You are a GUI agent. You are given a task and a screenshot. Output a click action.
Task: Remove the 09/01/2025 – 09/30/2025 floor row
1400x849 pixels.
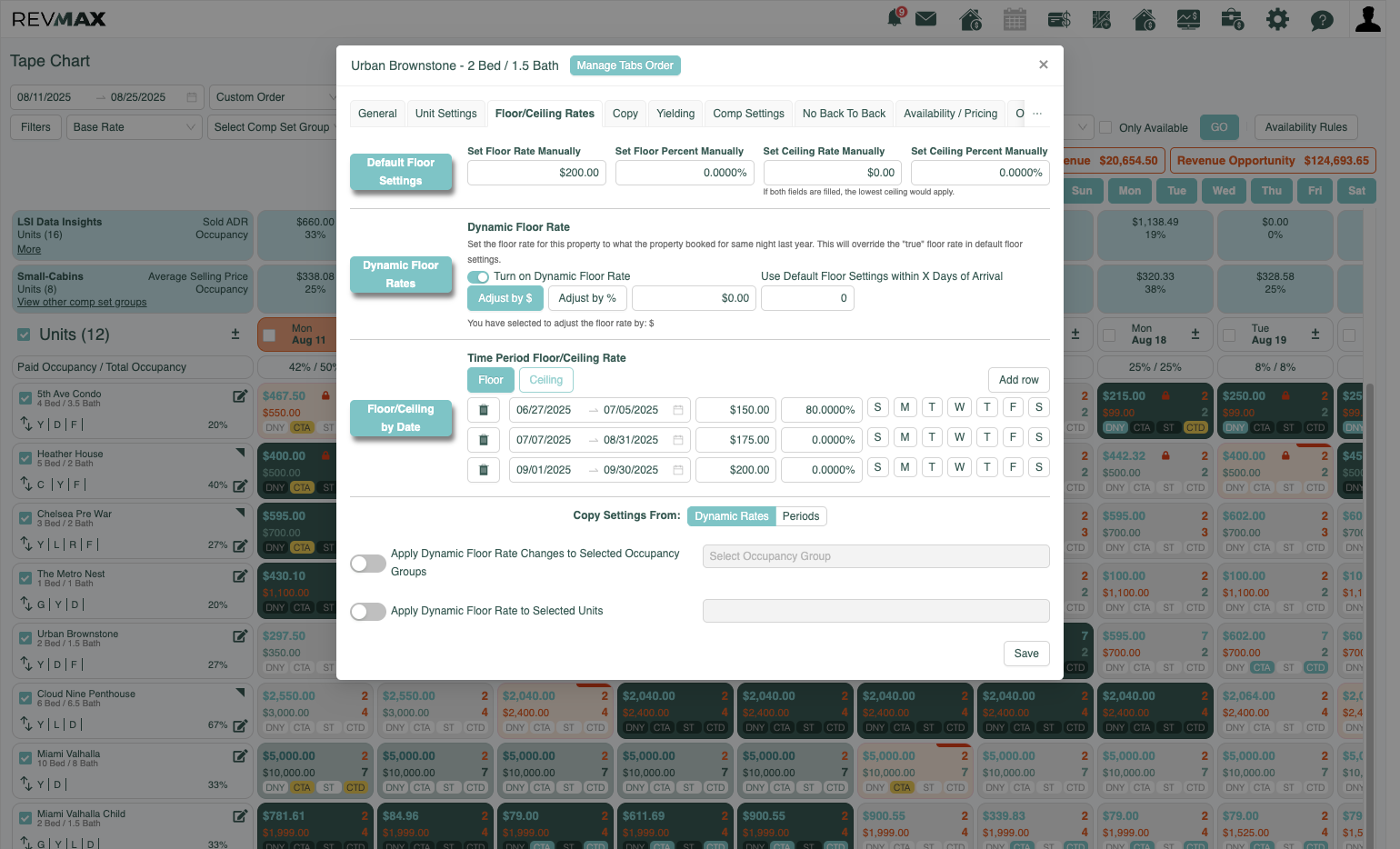(484, 470)
